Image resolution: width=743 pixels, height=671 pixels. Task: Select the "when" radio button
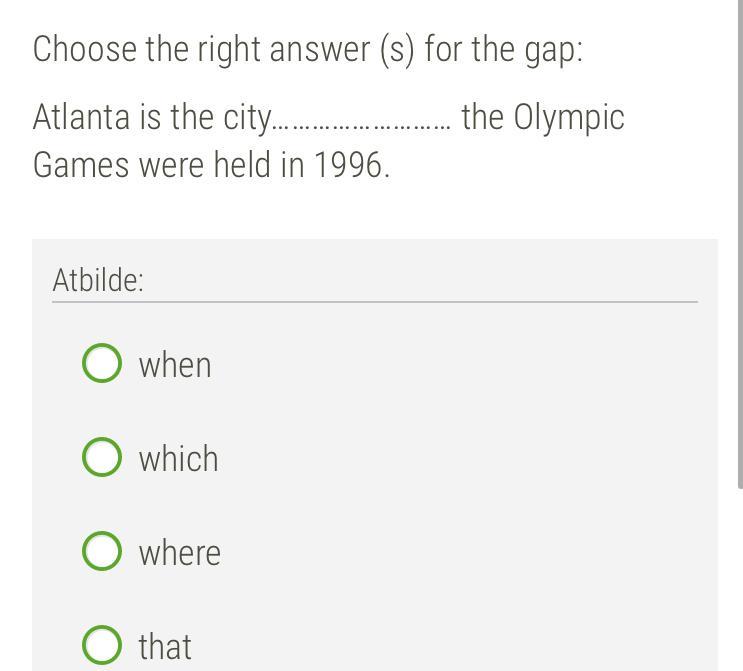pos(101,364)
